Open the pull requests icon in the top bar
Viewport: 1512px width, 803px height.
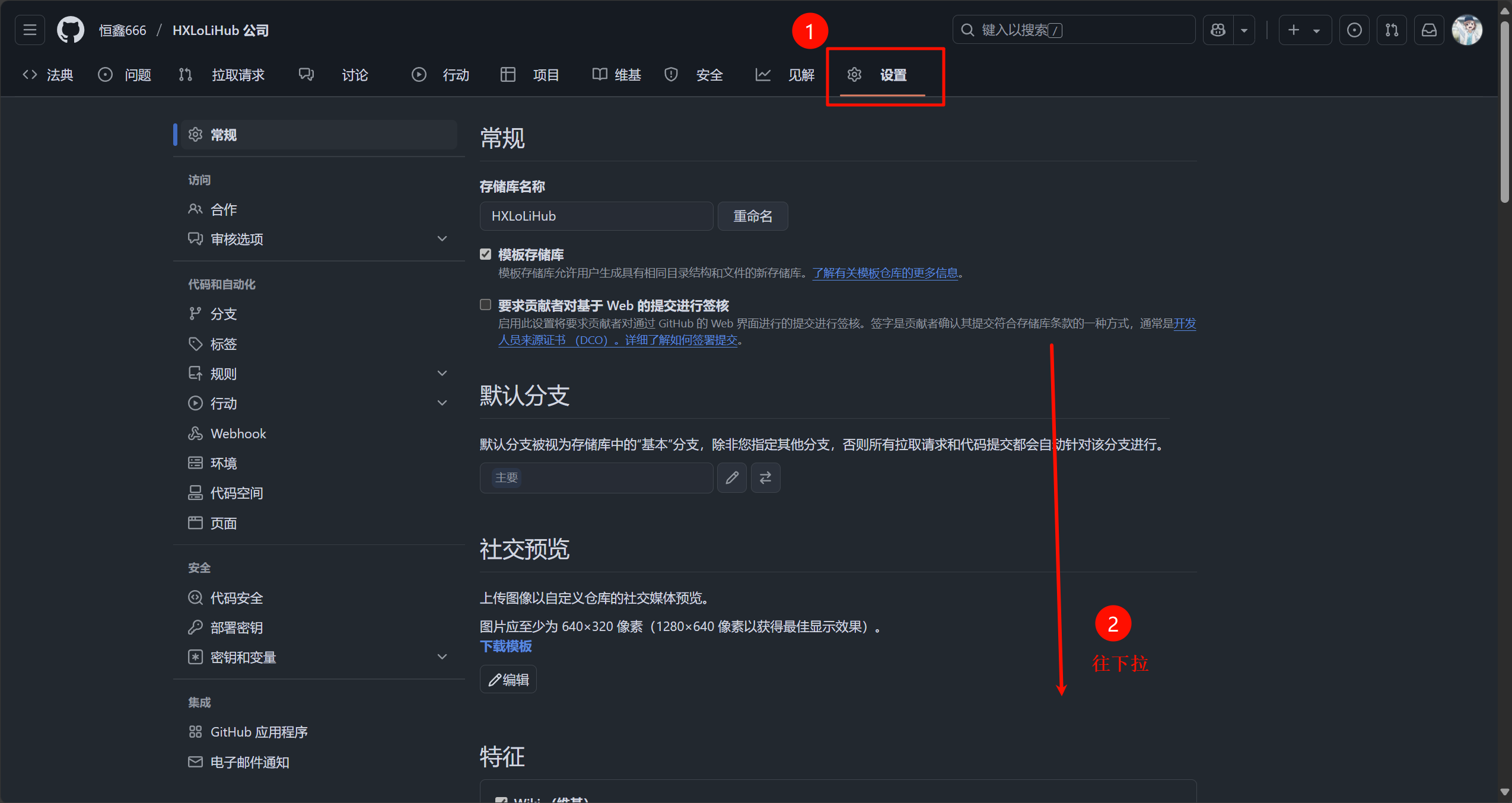point(1392,30)
